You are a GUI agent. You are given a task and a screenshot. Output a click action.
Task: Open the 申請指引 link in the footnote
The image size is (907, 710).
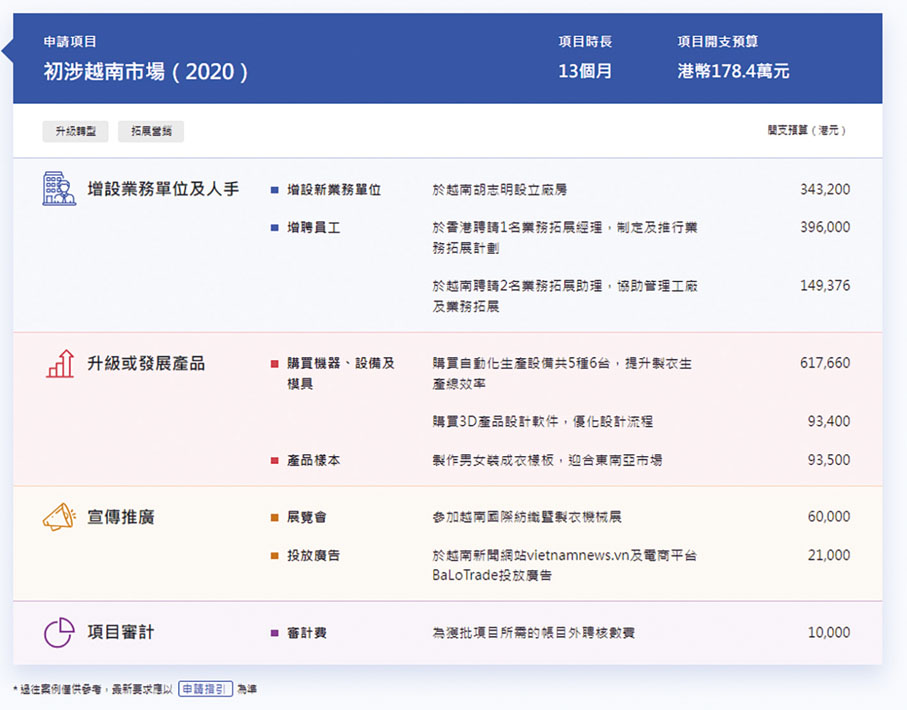pos(207,689)
